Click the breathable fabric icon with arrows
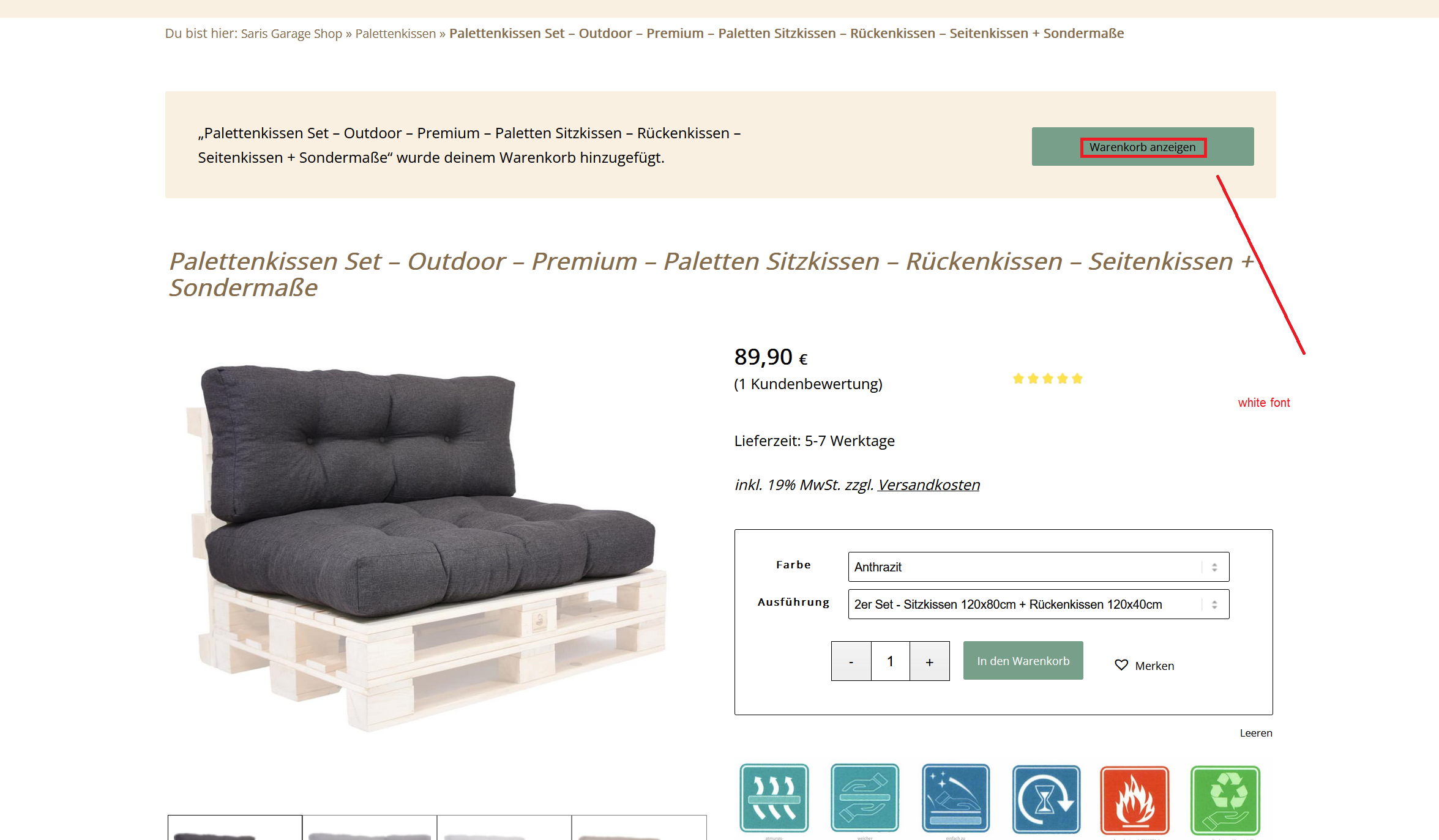The height and width of the screenshot is (840, 1439). [774, 798]
